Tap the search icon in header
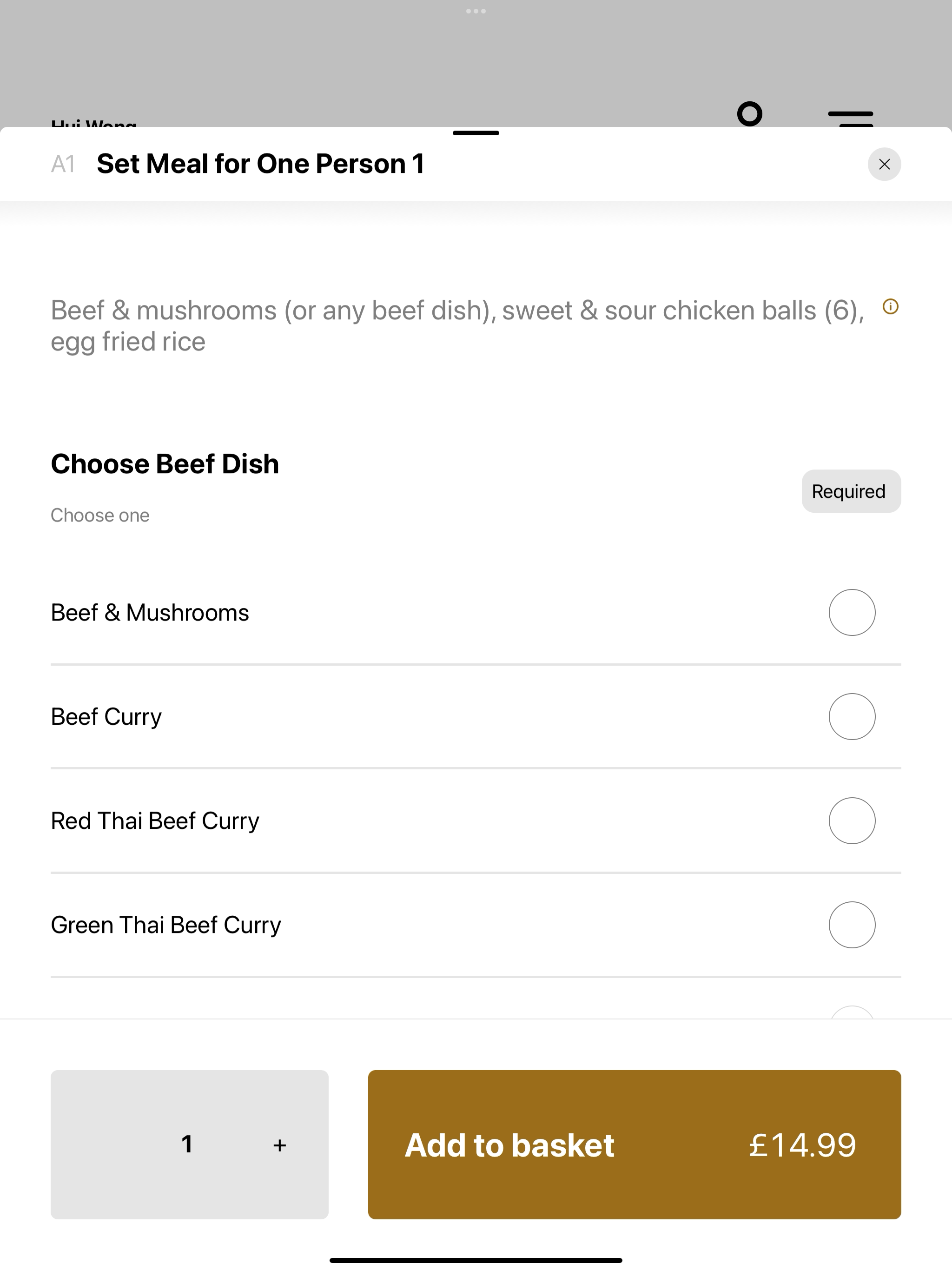This screenshot has width=952, height=1270. point(749,114)
